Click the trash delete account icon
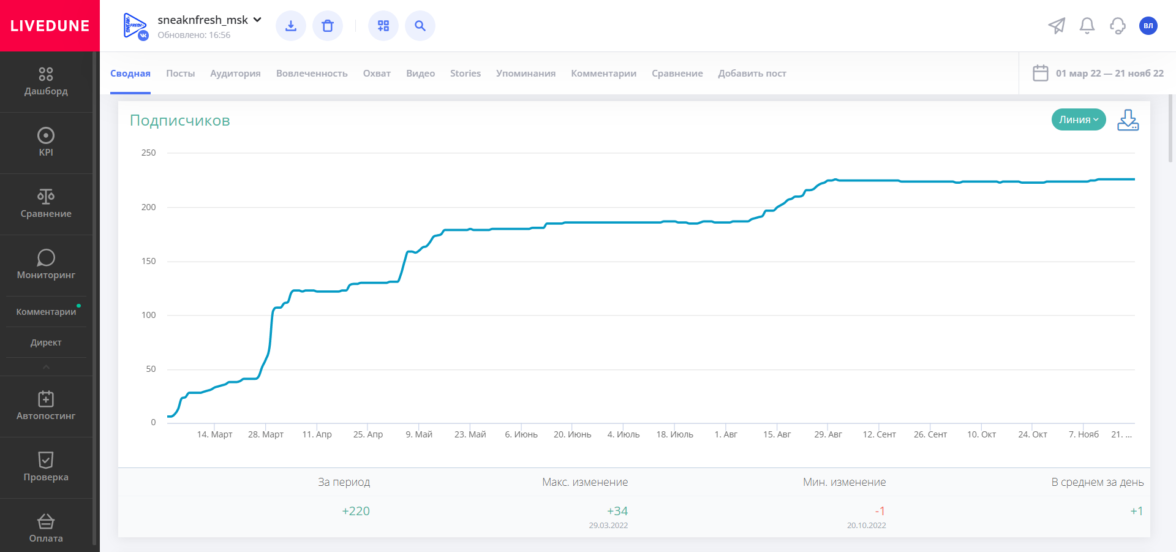Viewport: 1176px width, 552px height. click(x=328, y=26)
